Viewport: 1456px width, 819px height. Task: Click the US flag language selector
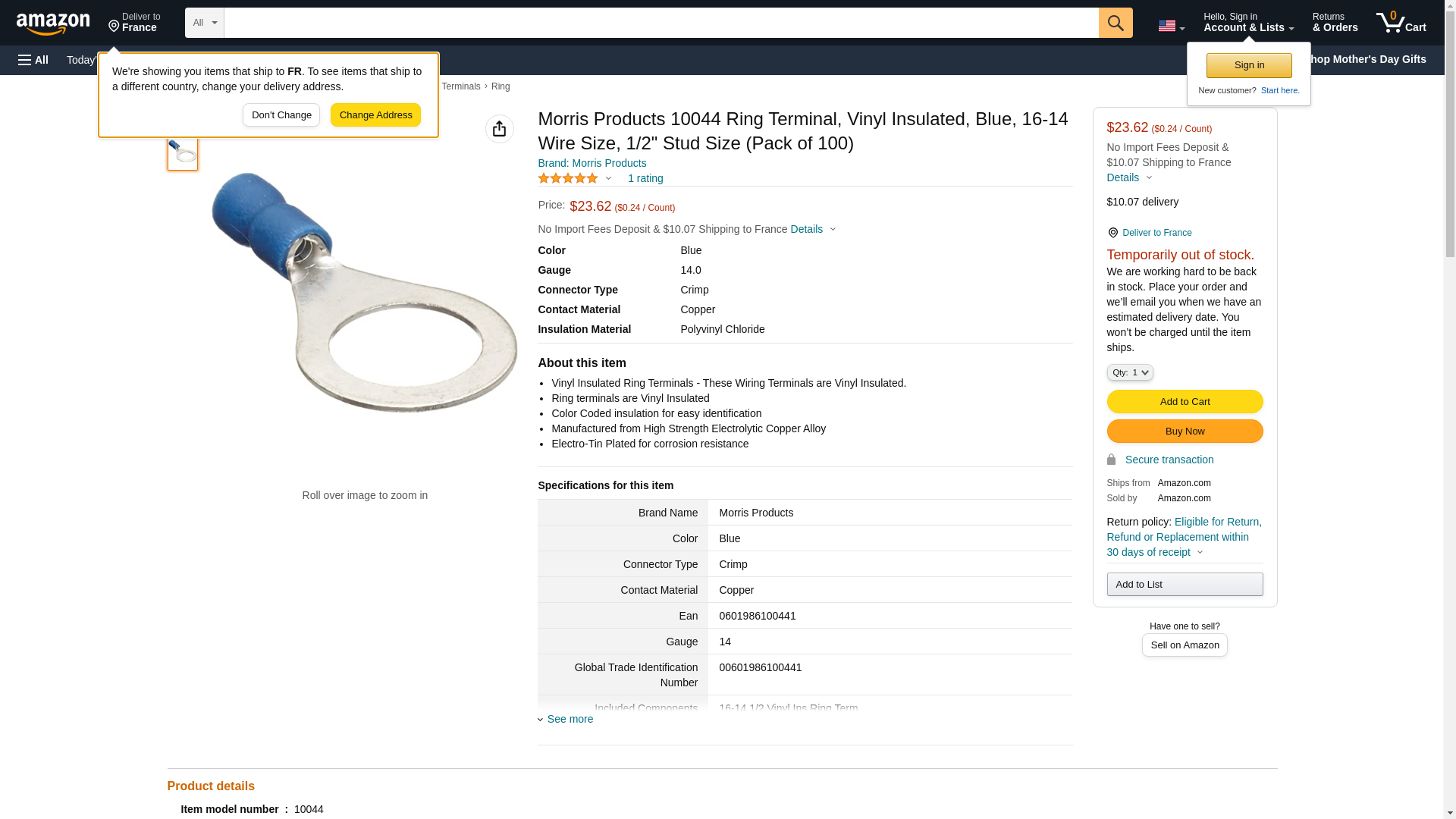click(x=1170, y=26)
